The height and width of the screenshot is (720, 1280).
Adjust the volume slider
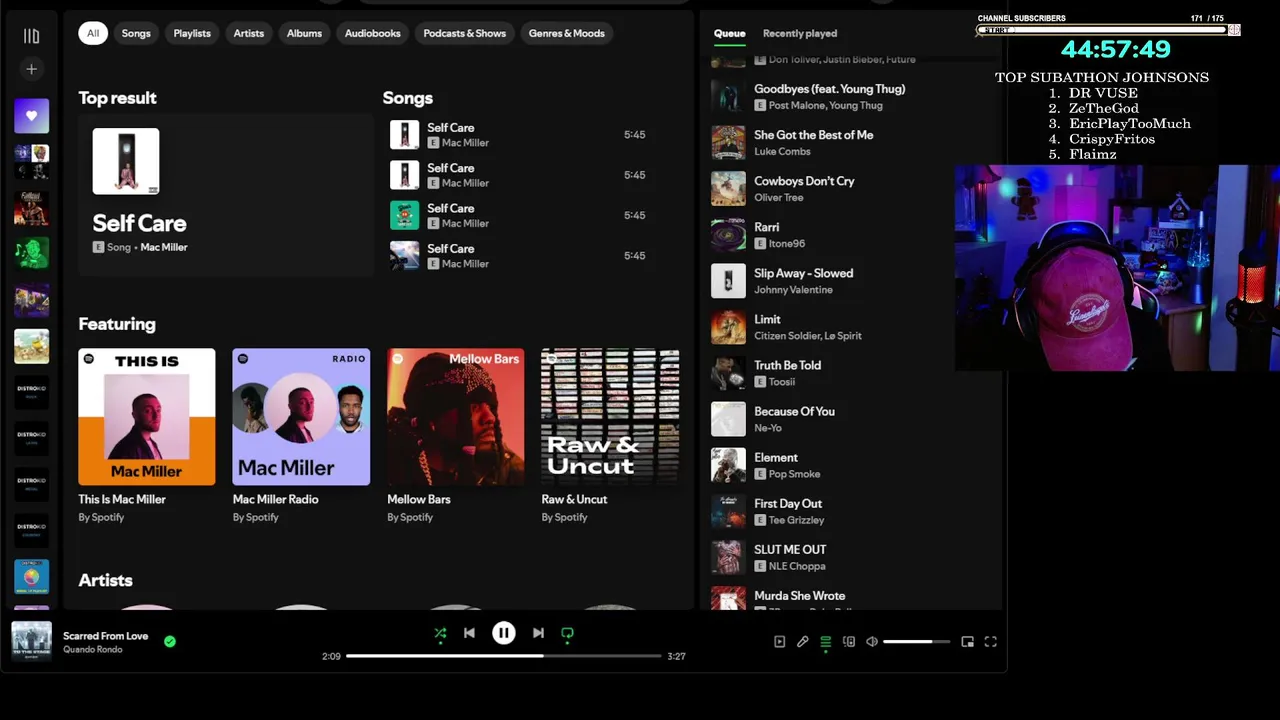click(x=916, y=642)
